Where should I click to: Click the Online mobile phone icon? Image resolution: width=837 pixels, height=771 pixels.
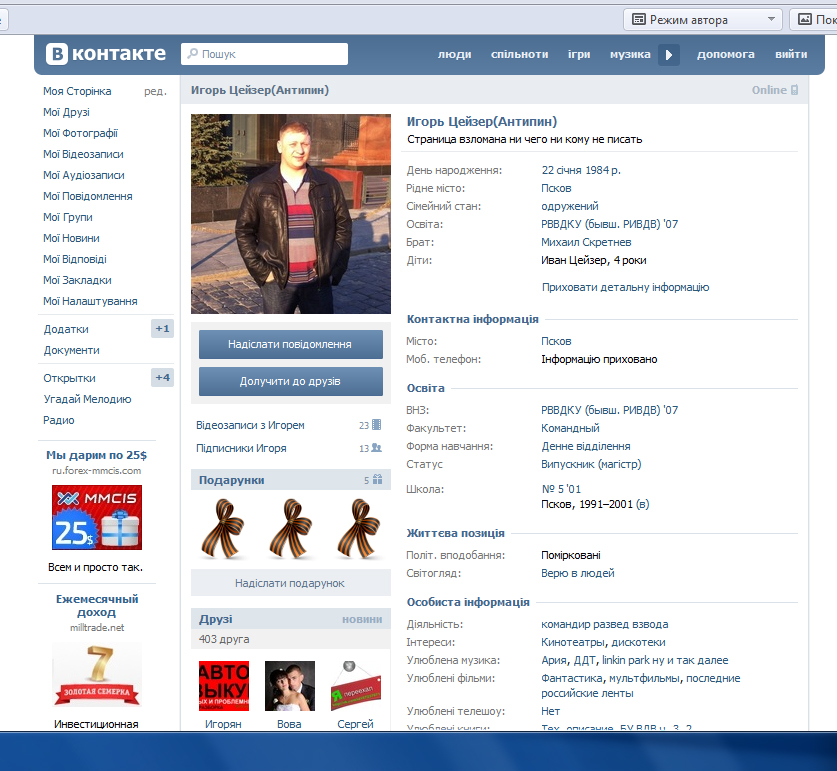(794, 90)
